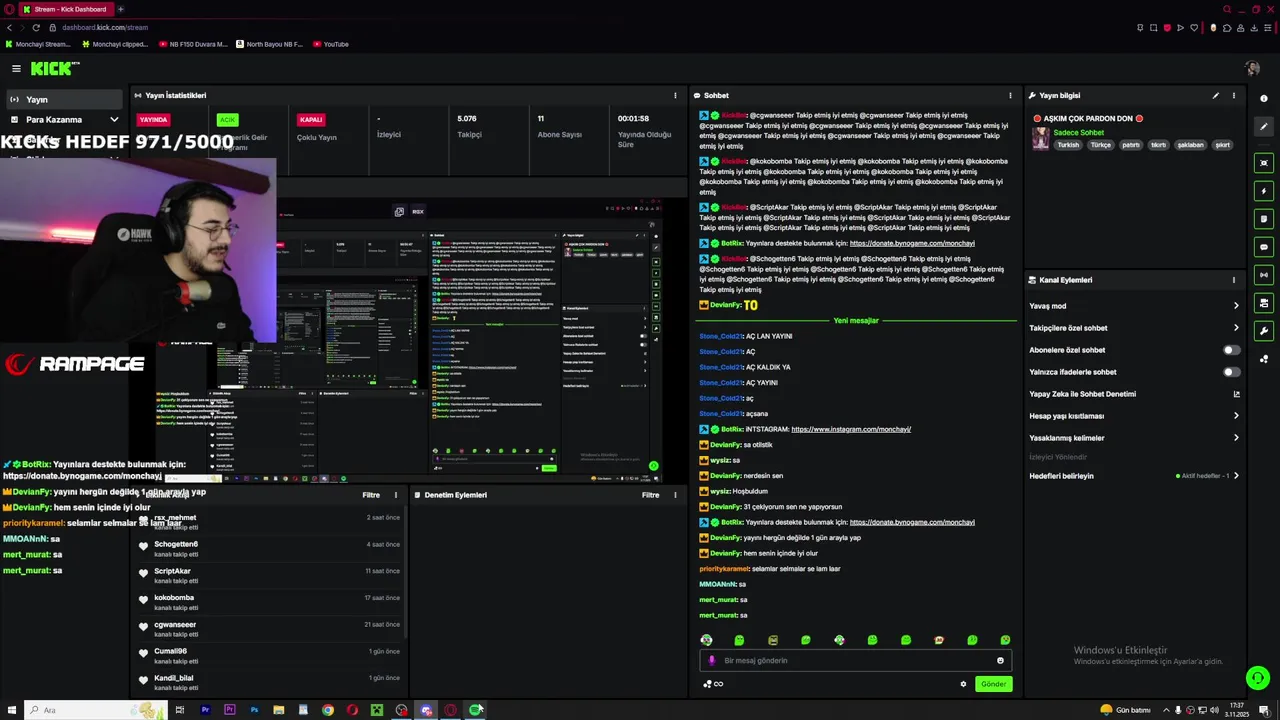
Task: Open the Etkinlik panel Filtre dropdown
Action: pos(371,495)
